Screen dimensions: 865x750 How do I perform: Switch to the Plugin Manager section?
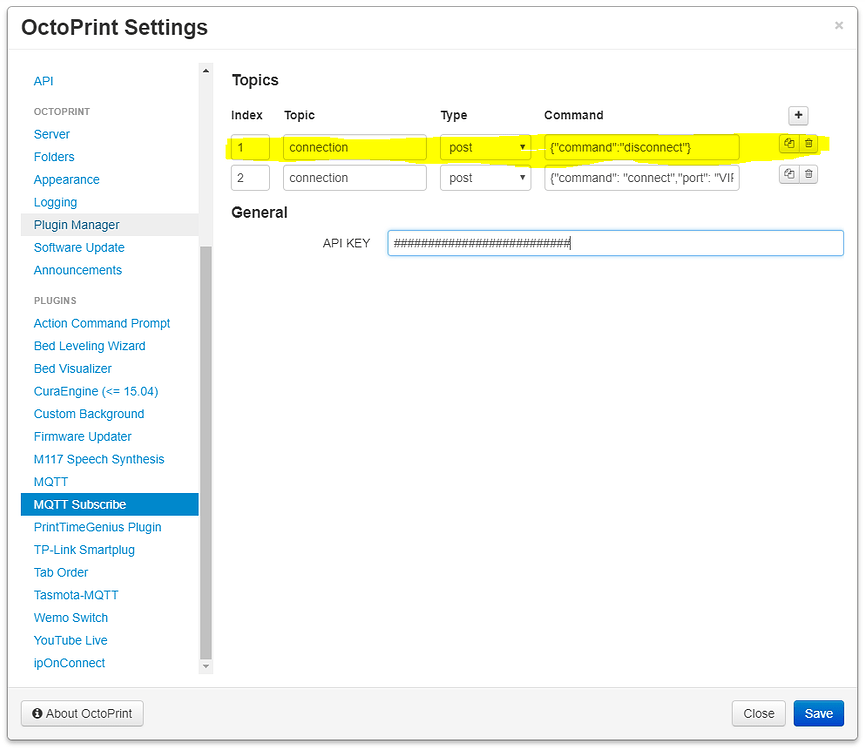click(x=74, y=224)
